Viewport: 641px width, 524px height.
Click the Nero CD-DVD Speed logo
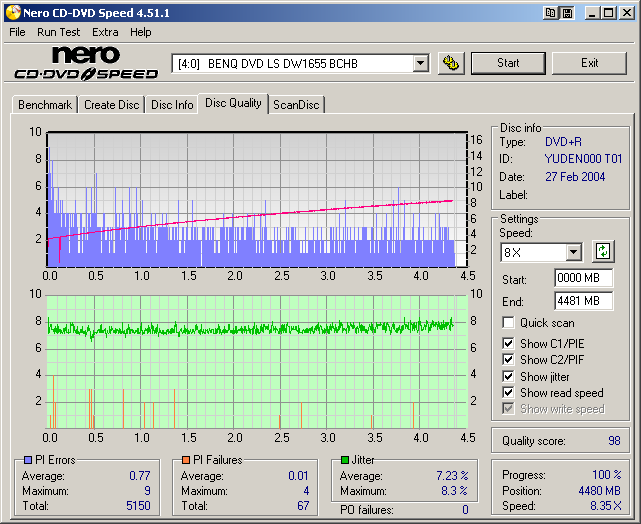tap(86, 63)
